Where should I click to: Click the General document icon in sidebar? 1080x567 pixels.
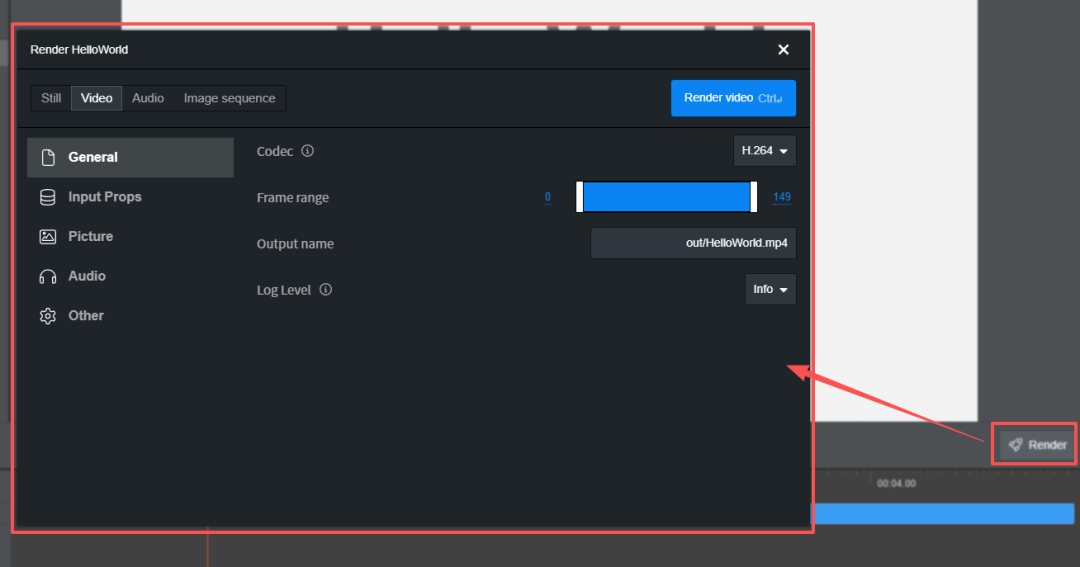47,158
